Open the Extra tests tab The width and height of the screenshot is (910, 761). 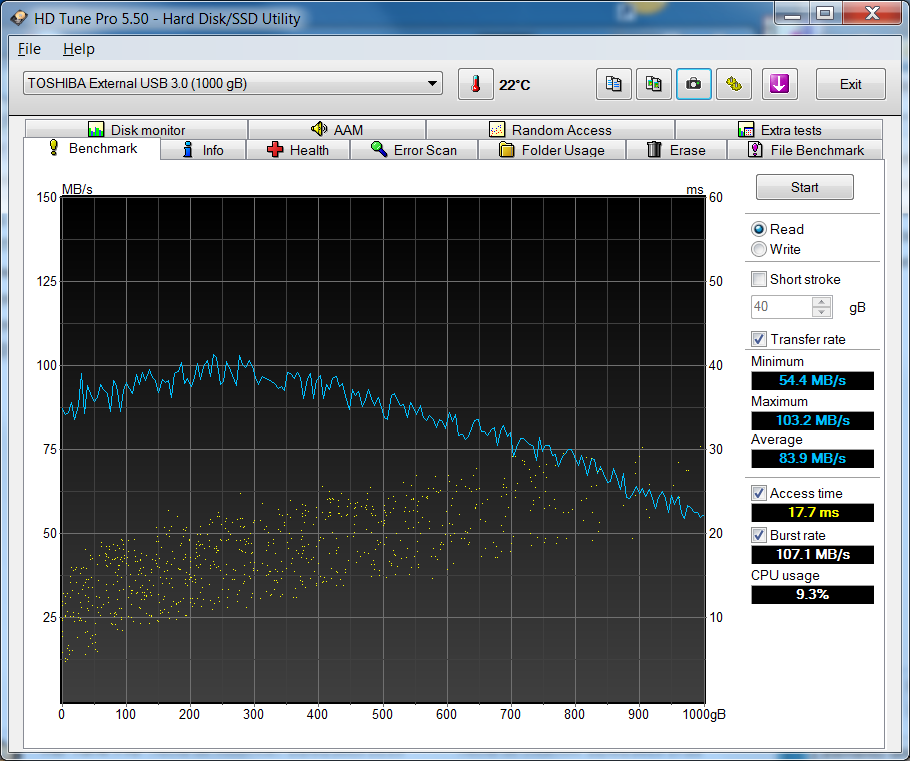779,129
